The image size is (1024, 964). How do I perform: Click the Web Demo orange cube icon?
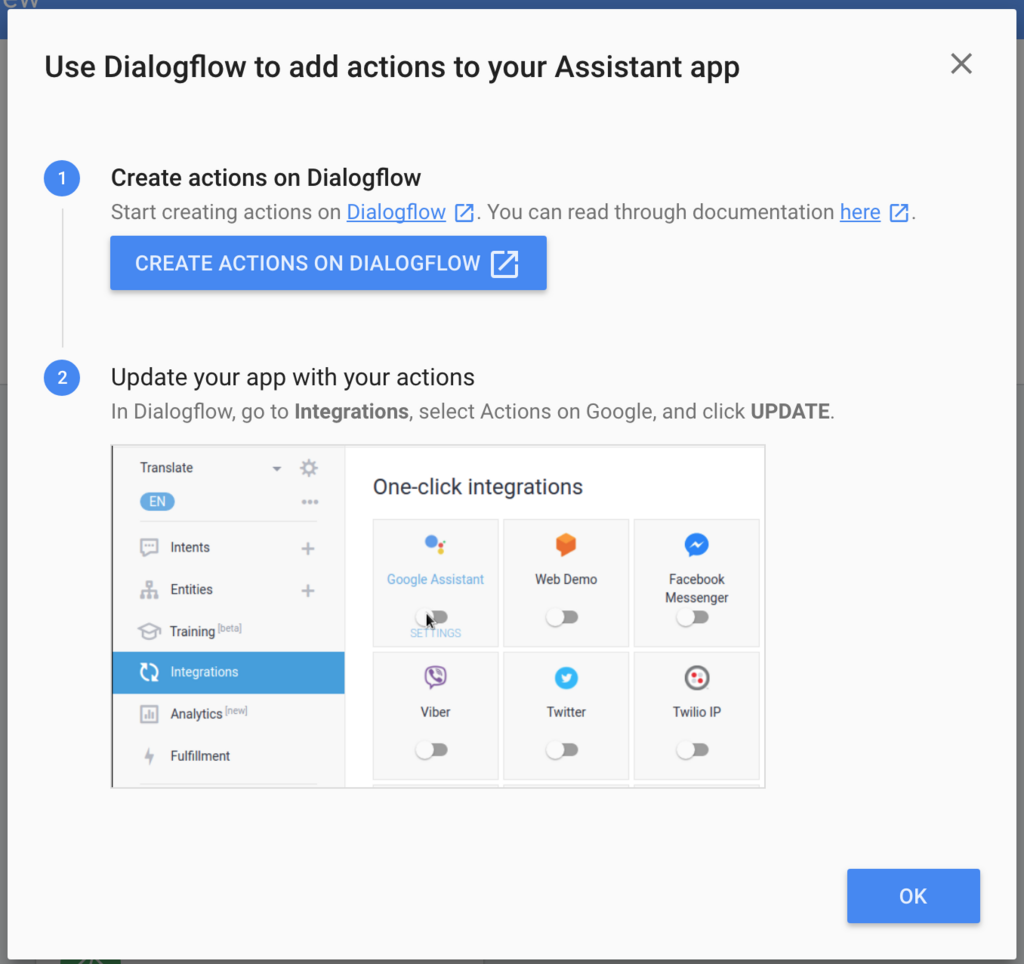click(x=566, y=544)
